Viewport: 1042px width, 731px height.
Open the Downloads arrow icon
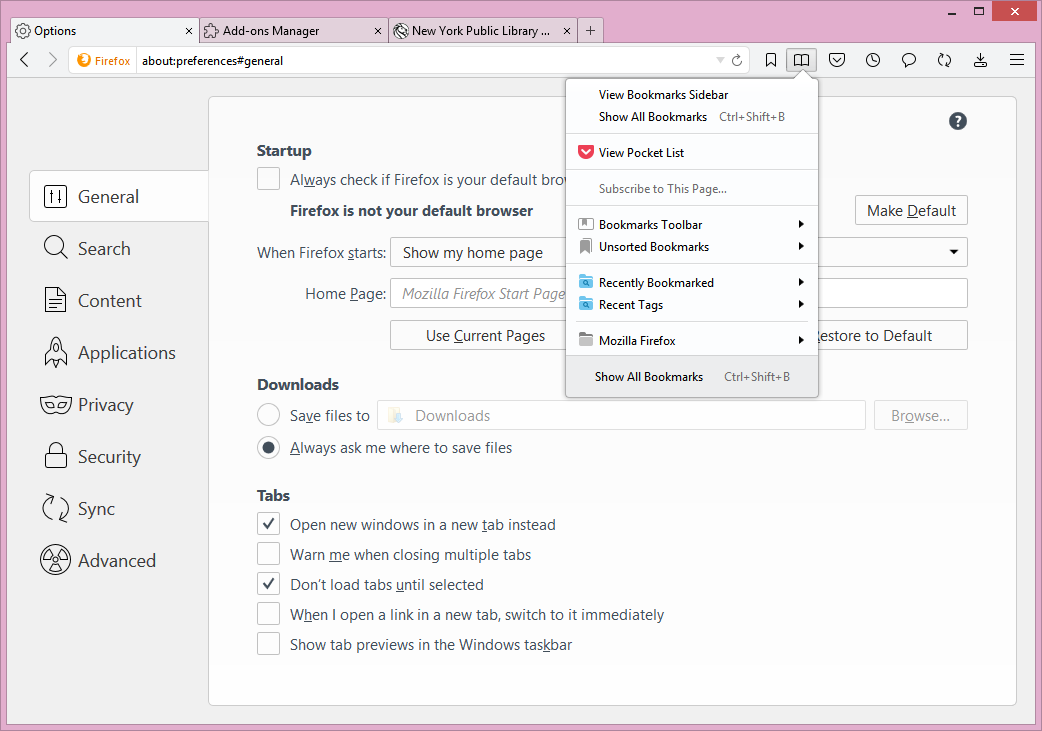[980, 60]
